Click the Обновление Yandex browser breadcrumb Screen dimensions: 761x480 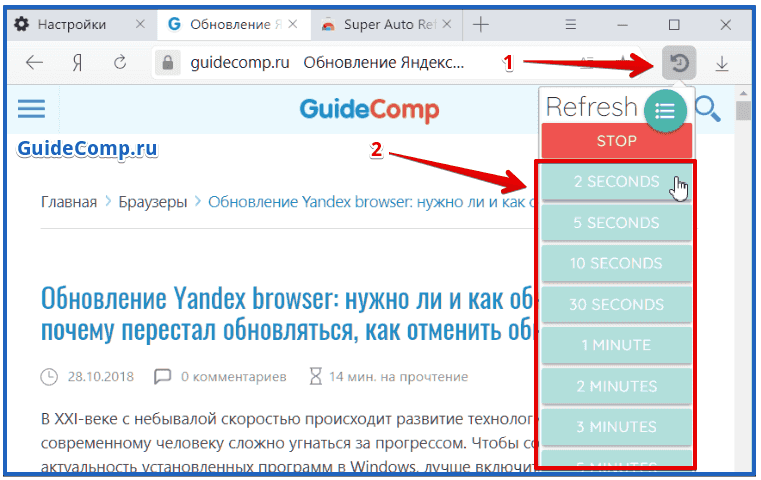(x=371, y=202)
